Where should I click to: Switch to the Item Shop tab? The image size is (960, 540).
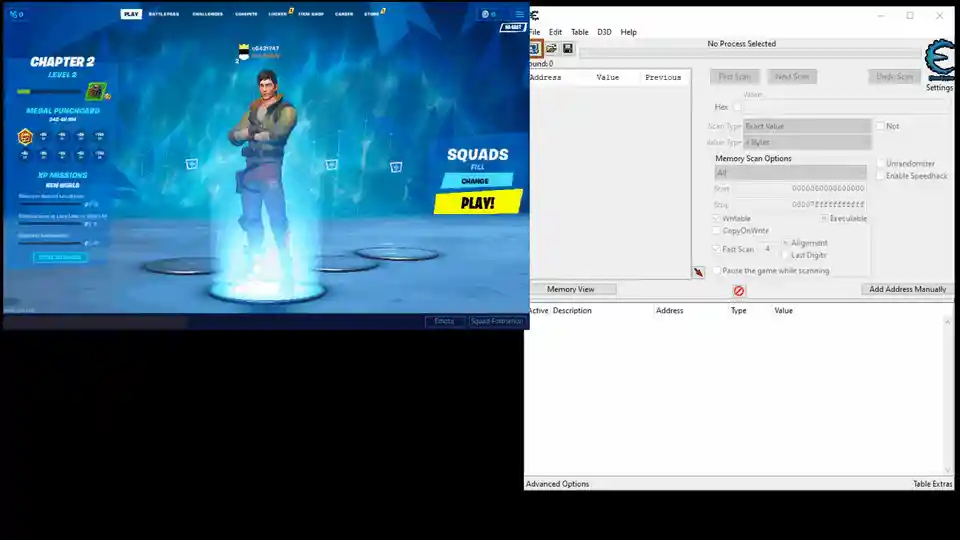tap(311, 13)
